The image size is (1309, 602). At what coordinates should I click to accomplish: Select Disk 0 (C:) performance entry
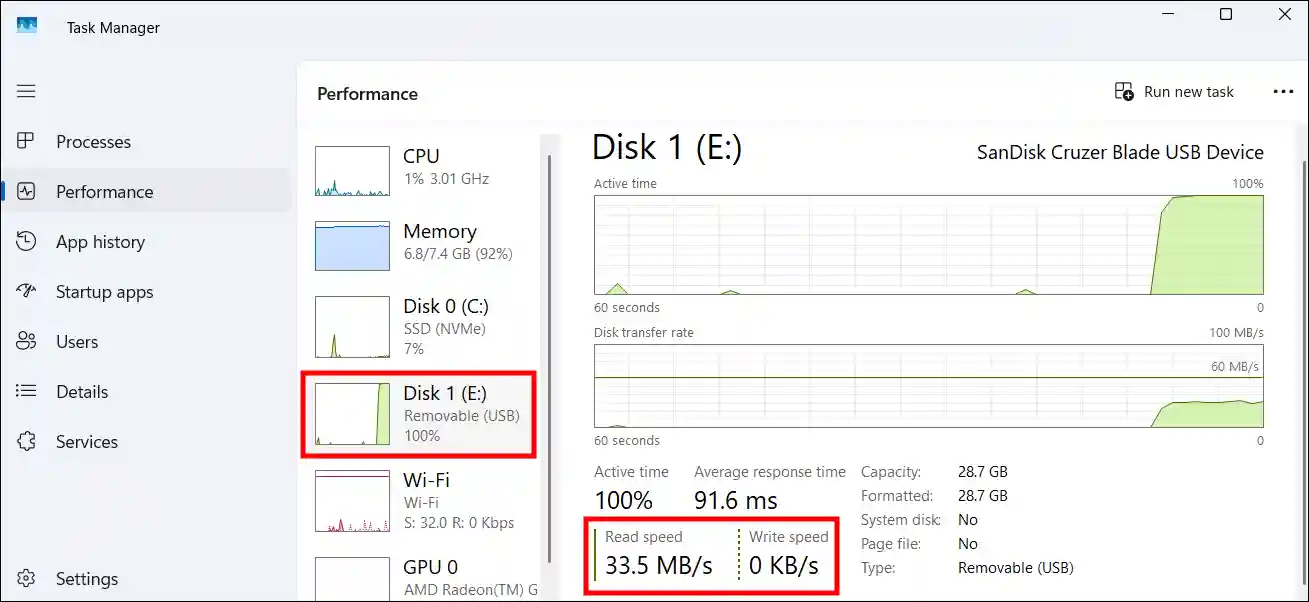tap(420, 326)
